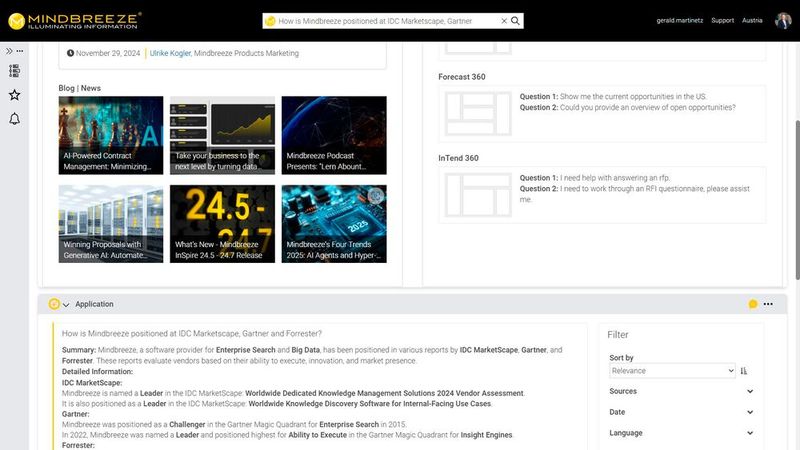Click the InTend 360 layout placeholder image
800x450 pixels.
478,194
